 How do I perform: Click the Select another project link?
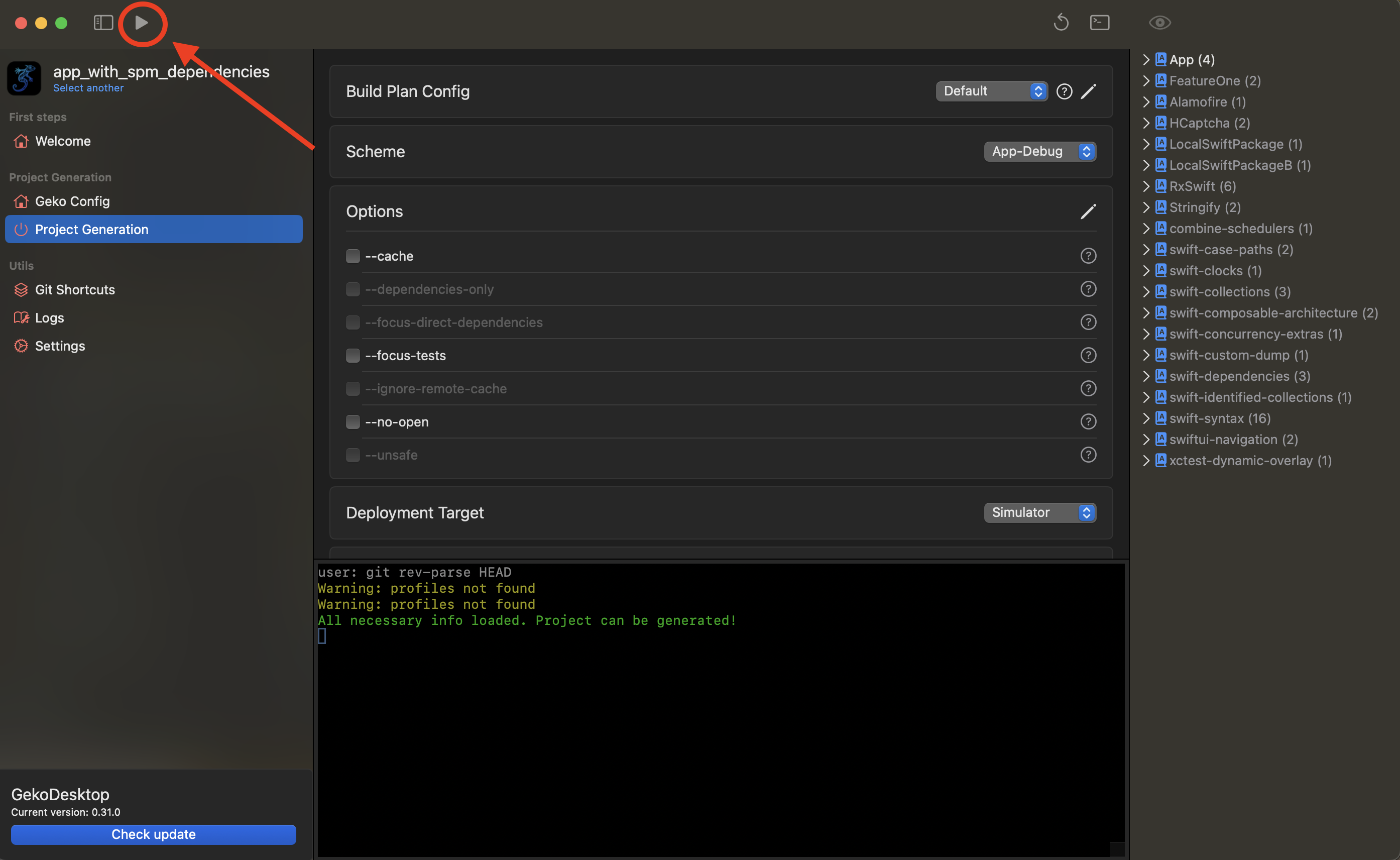pyautogui.click(x=88, y=88)
